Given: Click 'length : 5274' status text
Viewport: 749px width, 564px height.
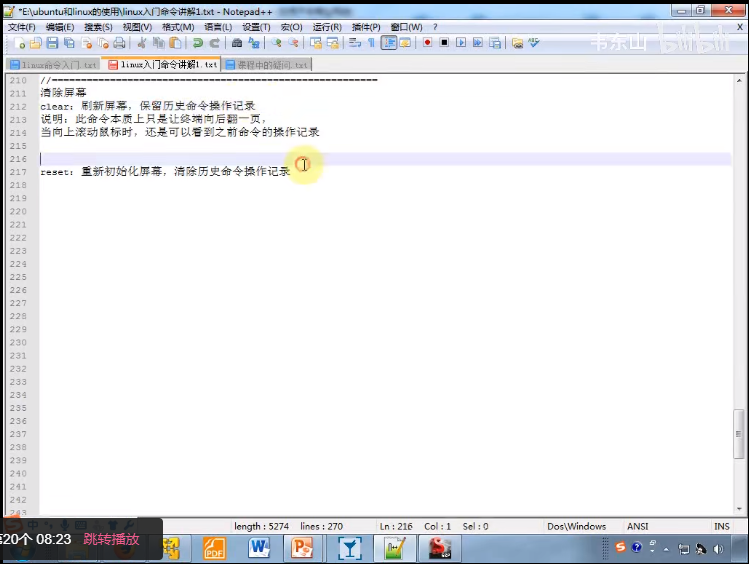Looking at the screenshot, I should click(x=261, y=526).
